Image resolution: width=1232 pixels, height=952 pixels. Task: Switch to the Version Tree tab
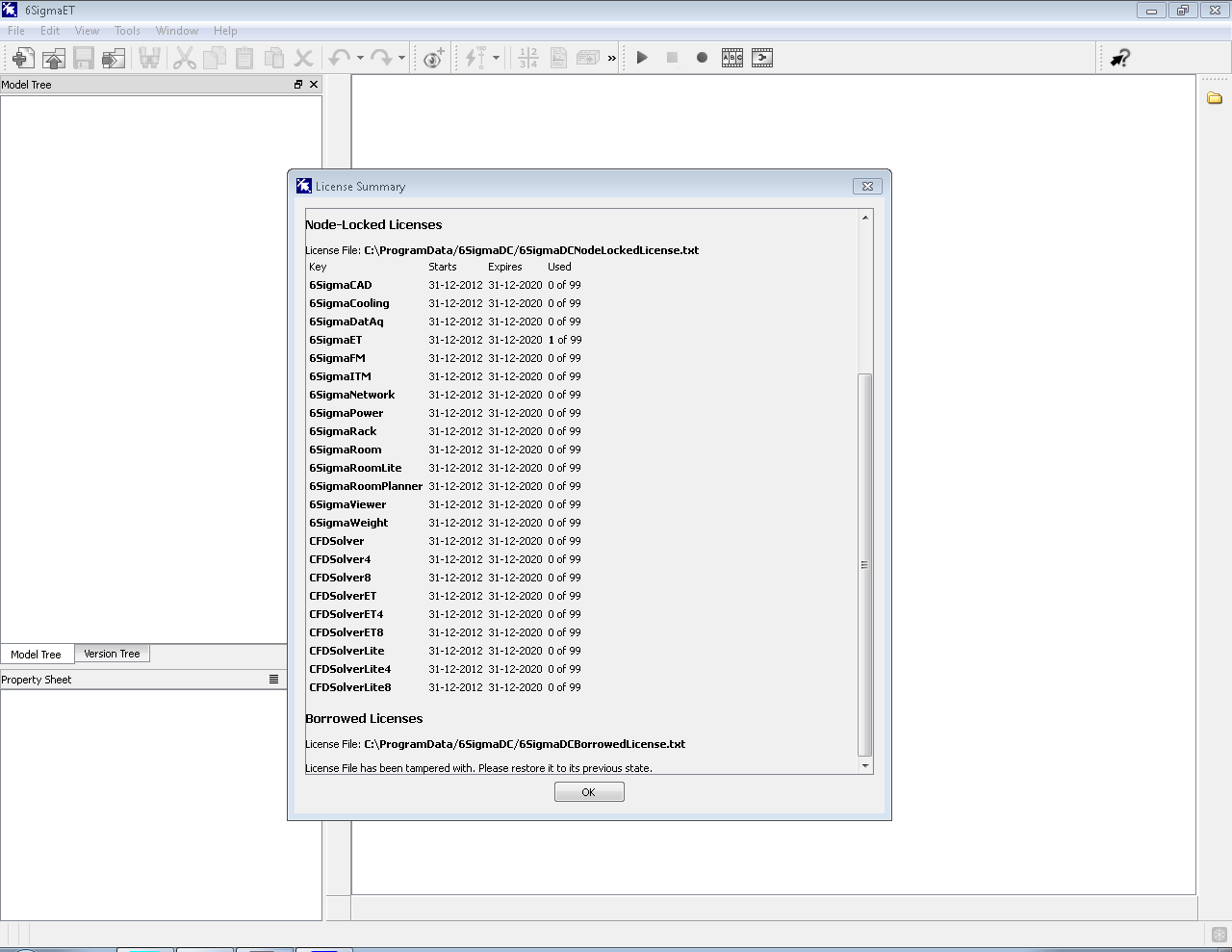[112, 654]
